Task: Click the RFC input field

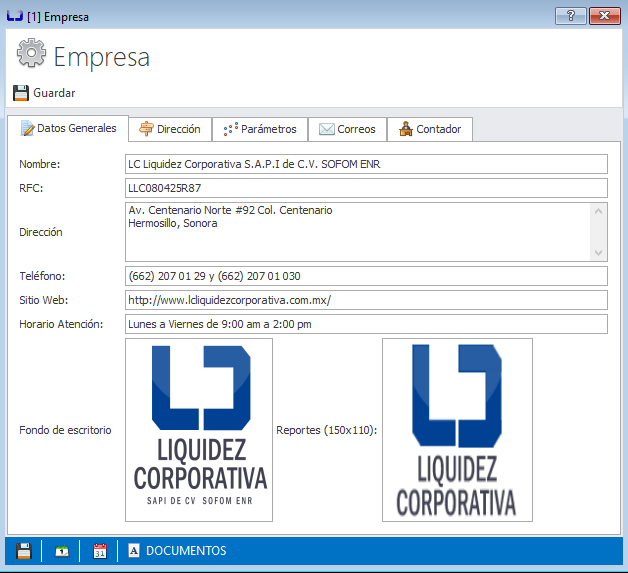Action: point(366,188)
